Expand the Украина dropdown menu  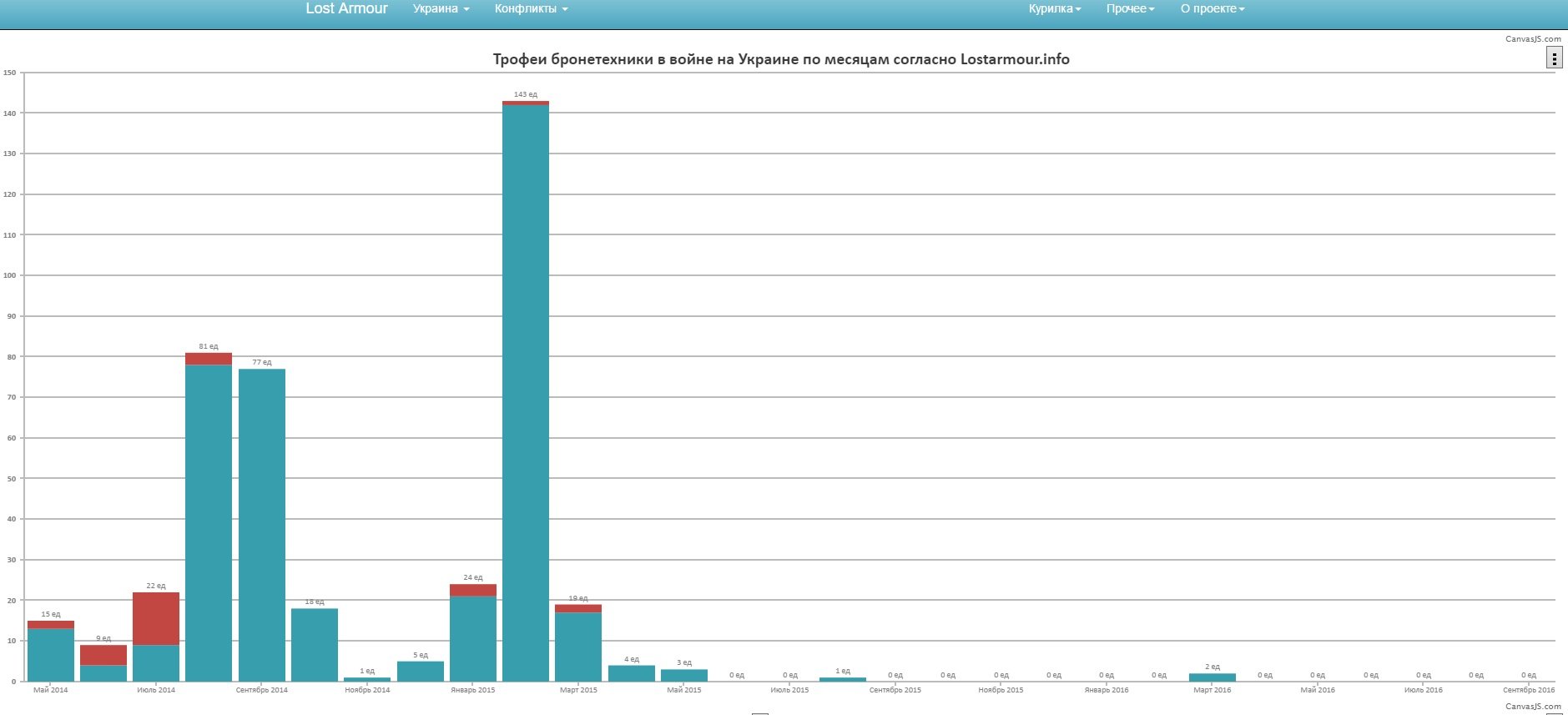[441, 8]
